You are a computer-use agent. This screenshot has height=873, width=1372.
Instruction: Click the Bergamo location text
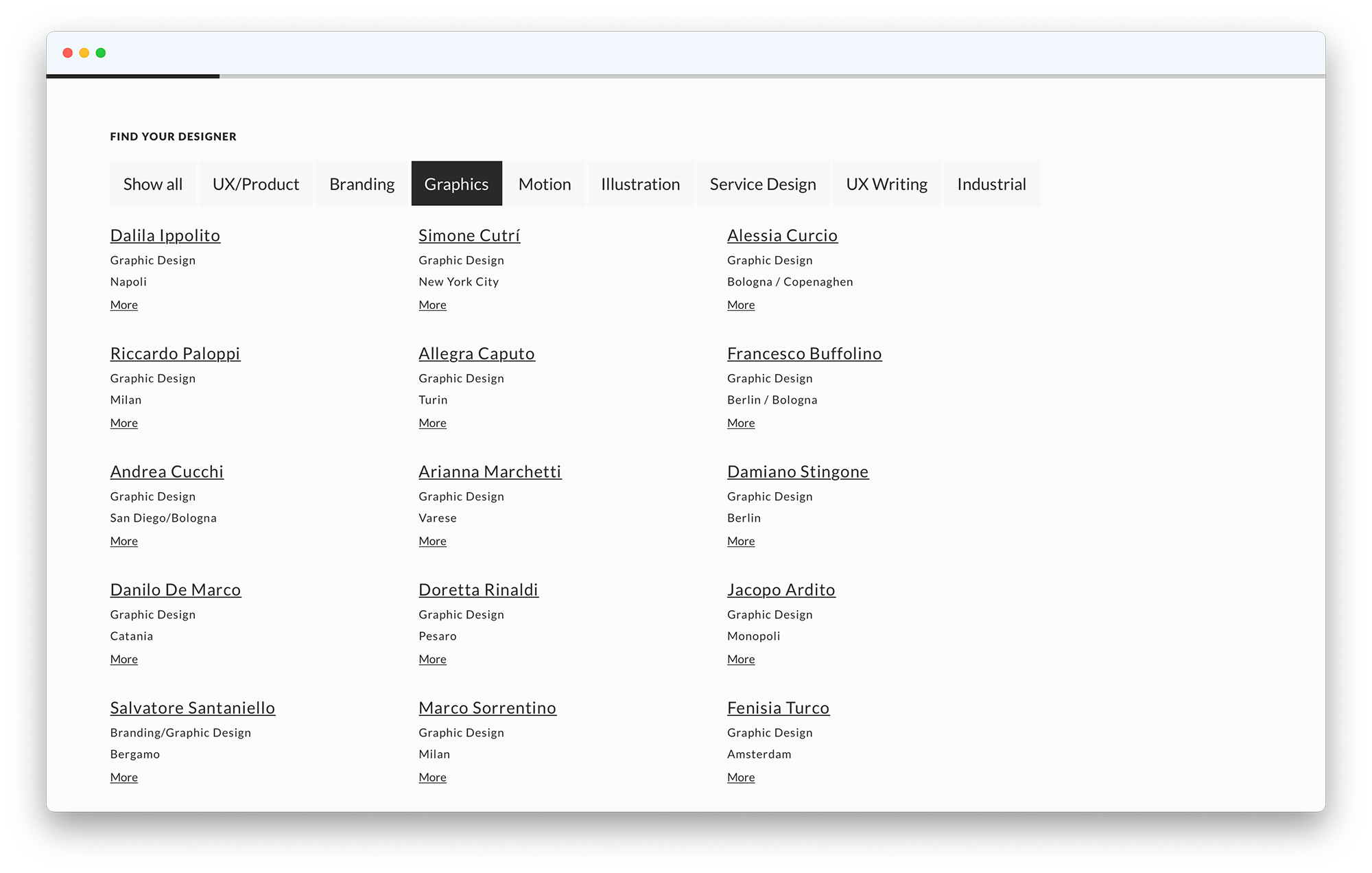tap(135, 754)
